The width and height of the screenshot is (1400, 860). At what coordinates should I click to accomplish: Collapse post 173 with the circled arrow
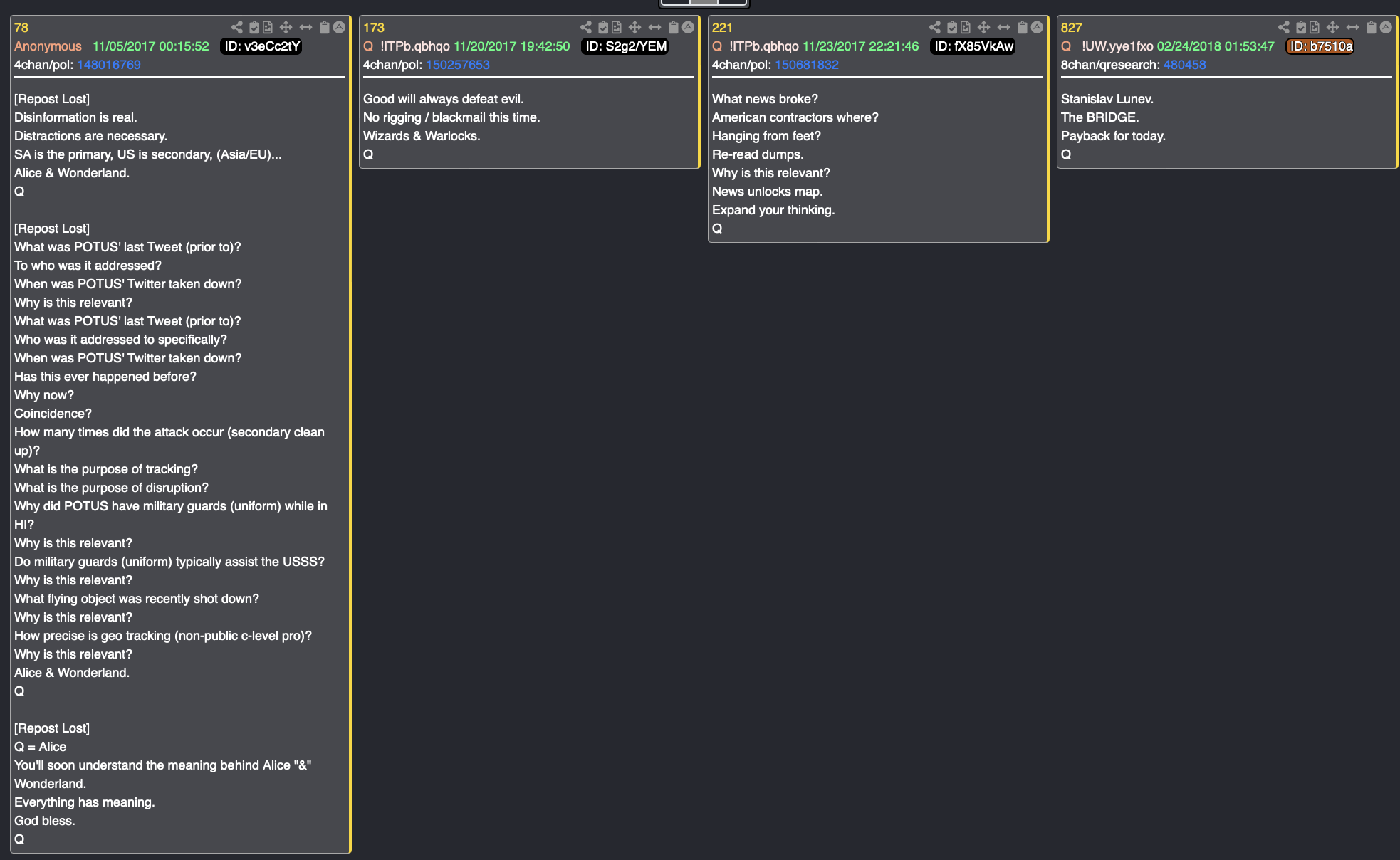pos(689,28)
